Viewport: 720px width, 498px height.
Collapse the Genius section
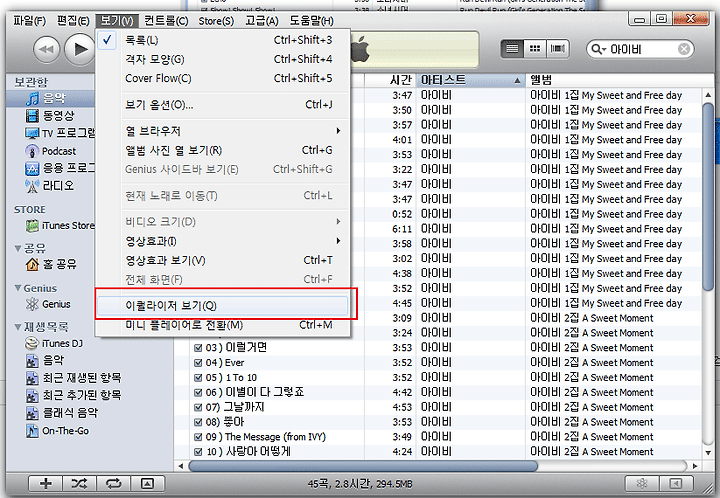click(x=18, y=288)
